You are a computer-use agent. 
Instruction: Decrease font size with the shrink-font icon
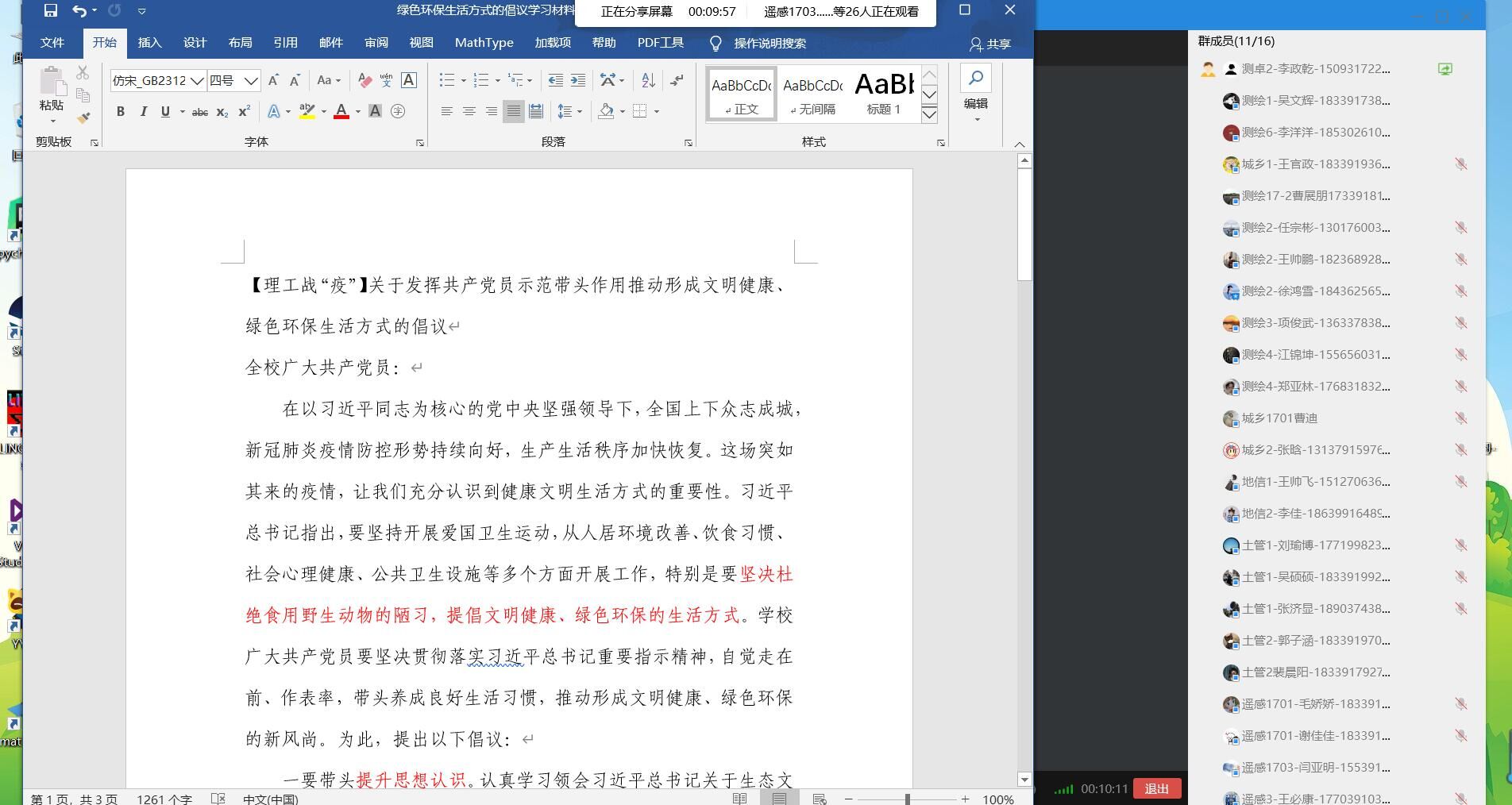tap(295, 80)
